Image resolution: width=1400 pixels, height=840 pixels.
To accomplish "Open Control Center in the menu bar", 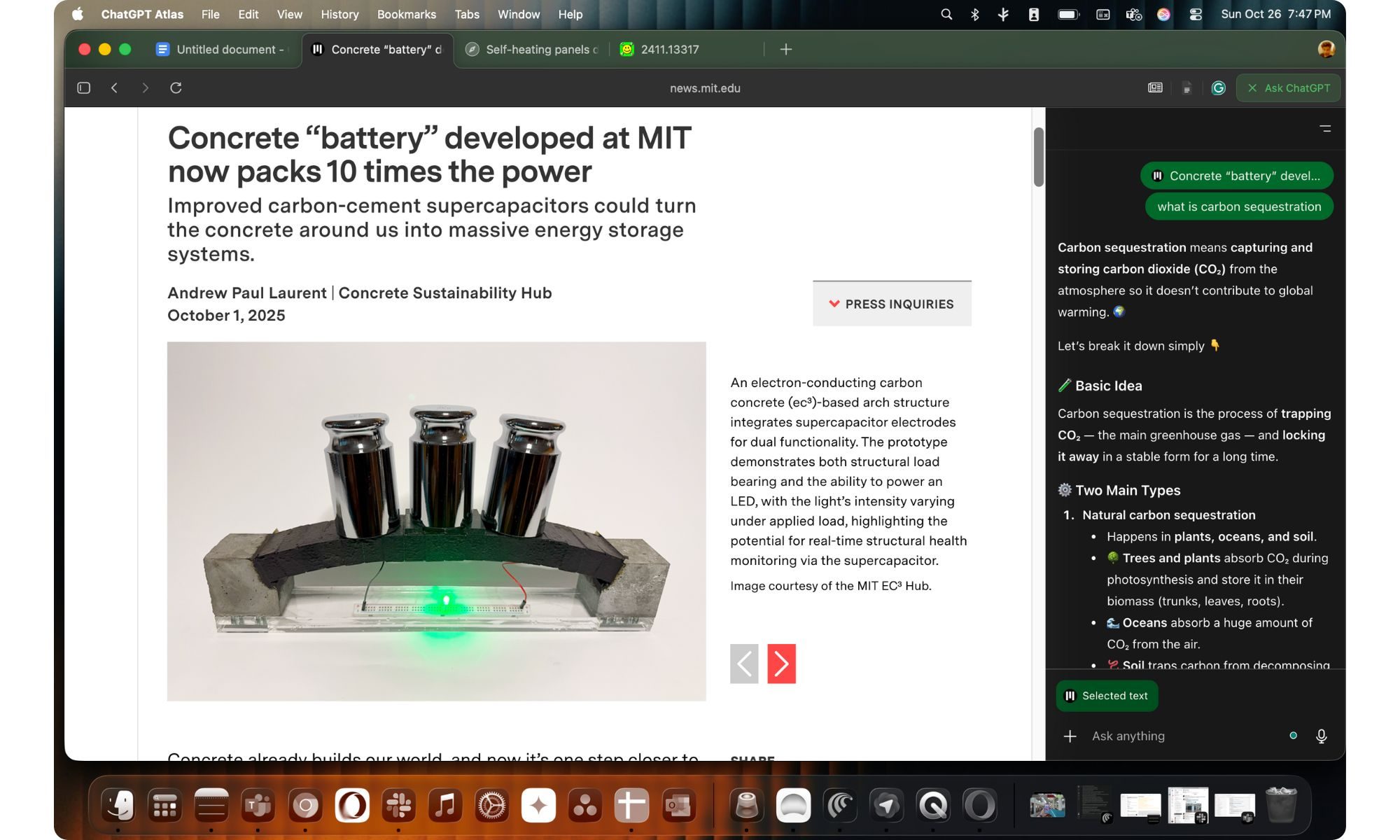I will [1195, 14].
